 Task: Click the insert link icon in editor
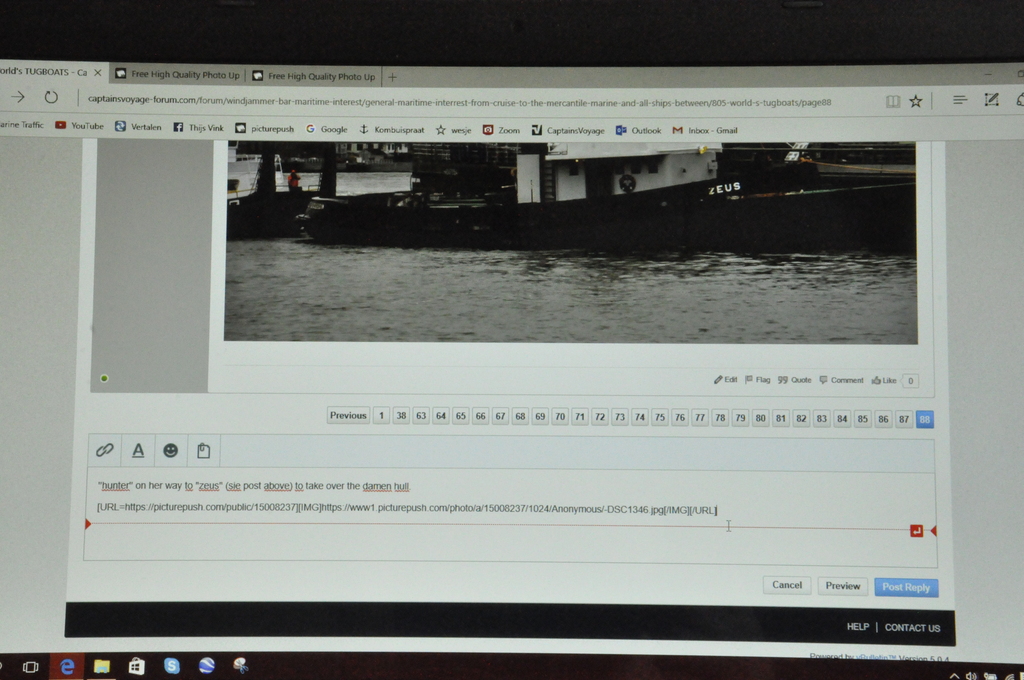(104, 450)
